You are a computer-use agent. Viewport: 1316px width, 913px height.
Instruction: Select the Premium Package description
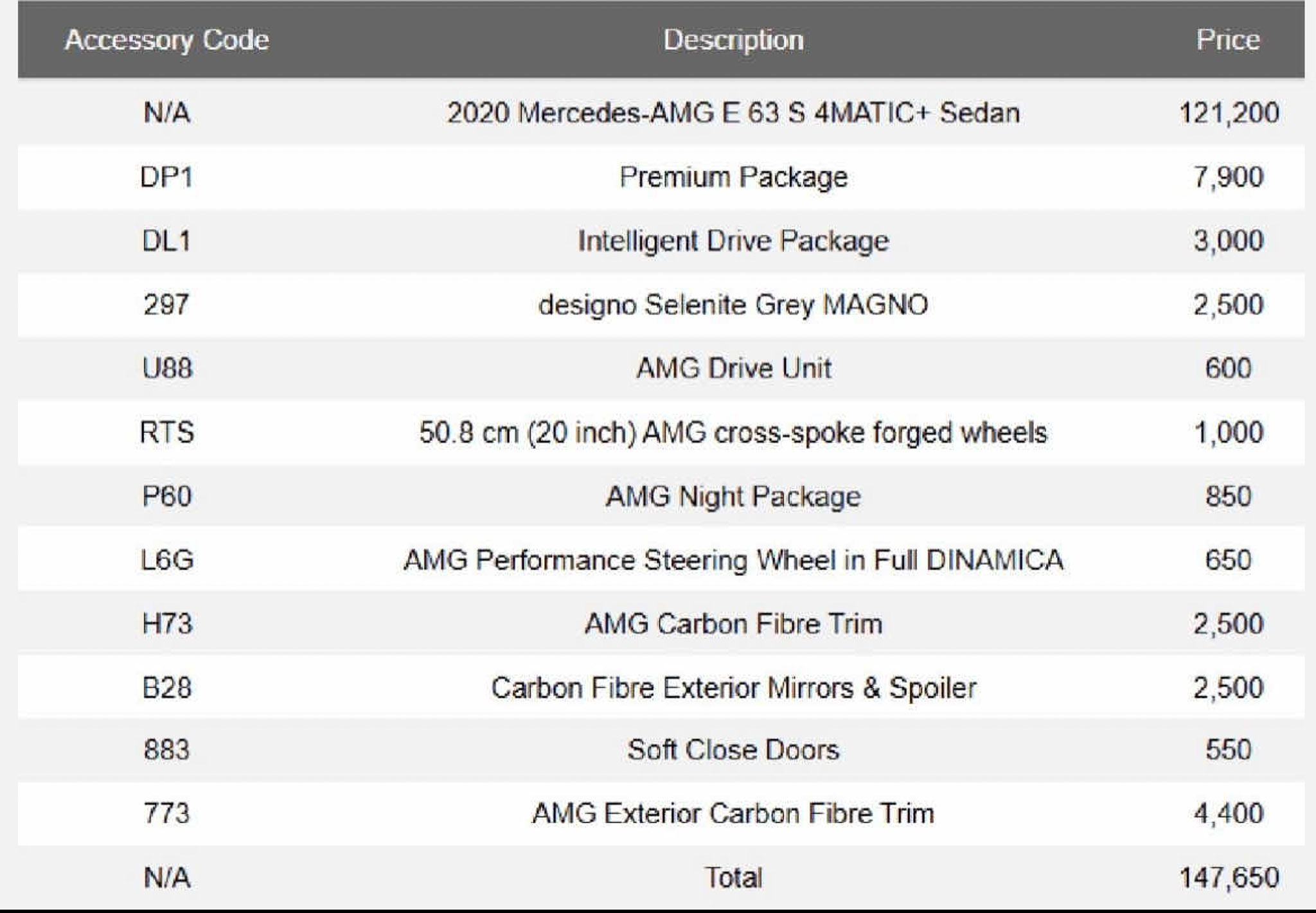click(x=733, y=177)
